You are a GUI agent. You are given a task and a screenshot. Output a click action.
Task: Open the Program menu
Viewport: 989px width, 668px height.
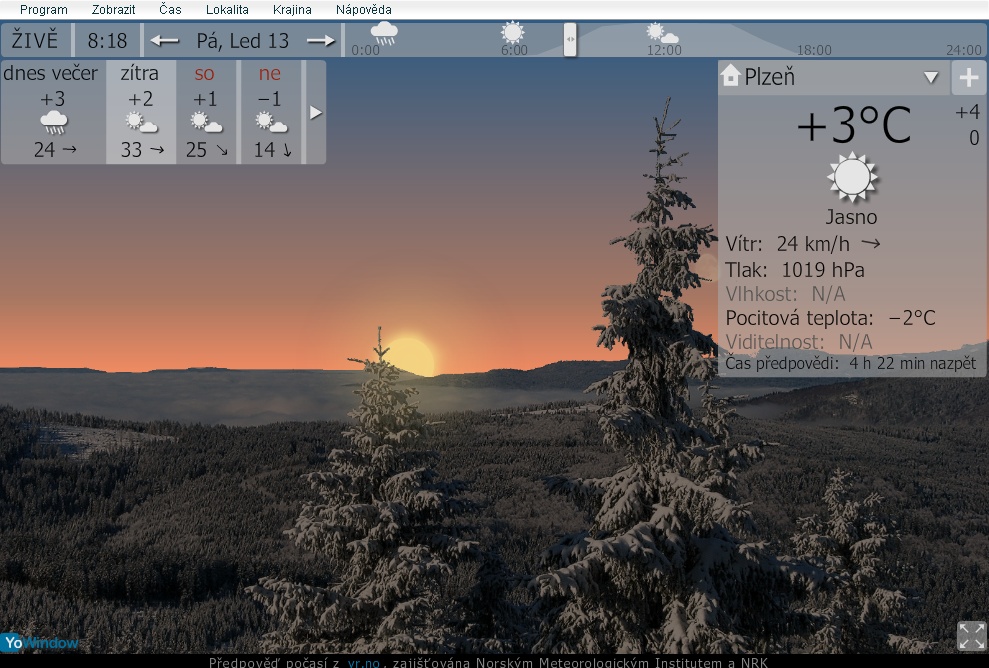pyautogui.click(x=44, y=10)
